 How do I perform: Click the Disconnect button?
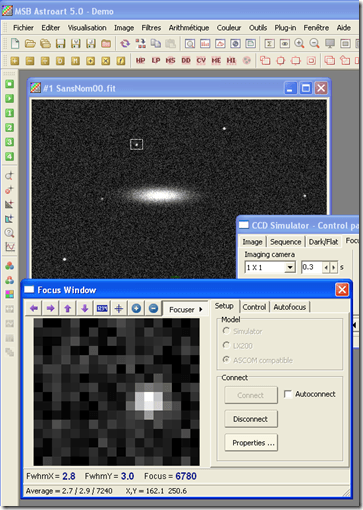[x=251, y=419]
